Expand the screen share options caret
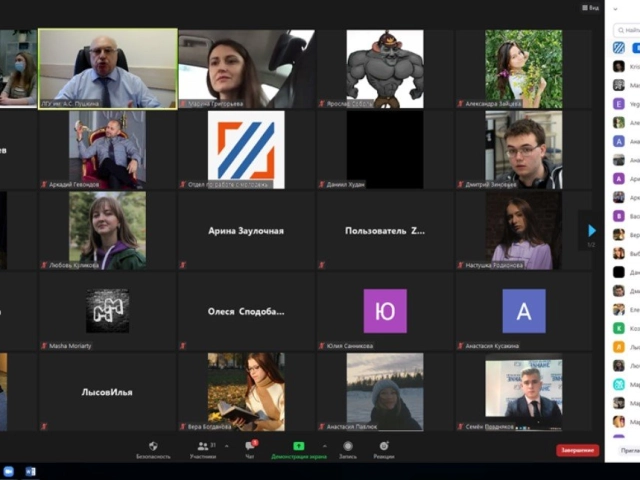Image resolution: width=640 pixels, height=480 pixels. [x=324, y=446]
